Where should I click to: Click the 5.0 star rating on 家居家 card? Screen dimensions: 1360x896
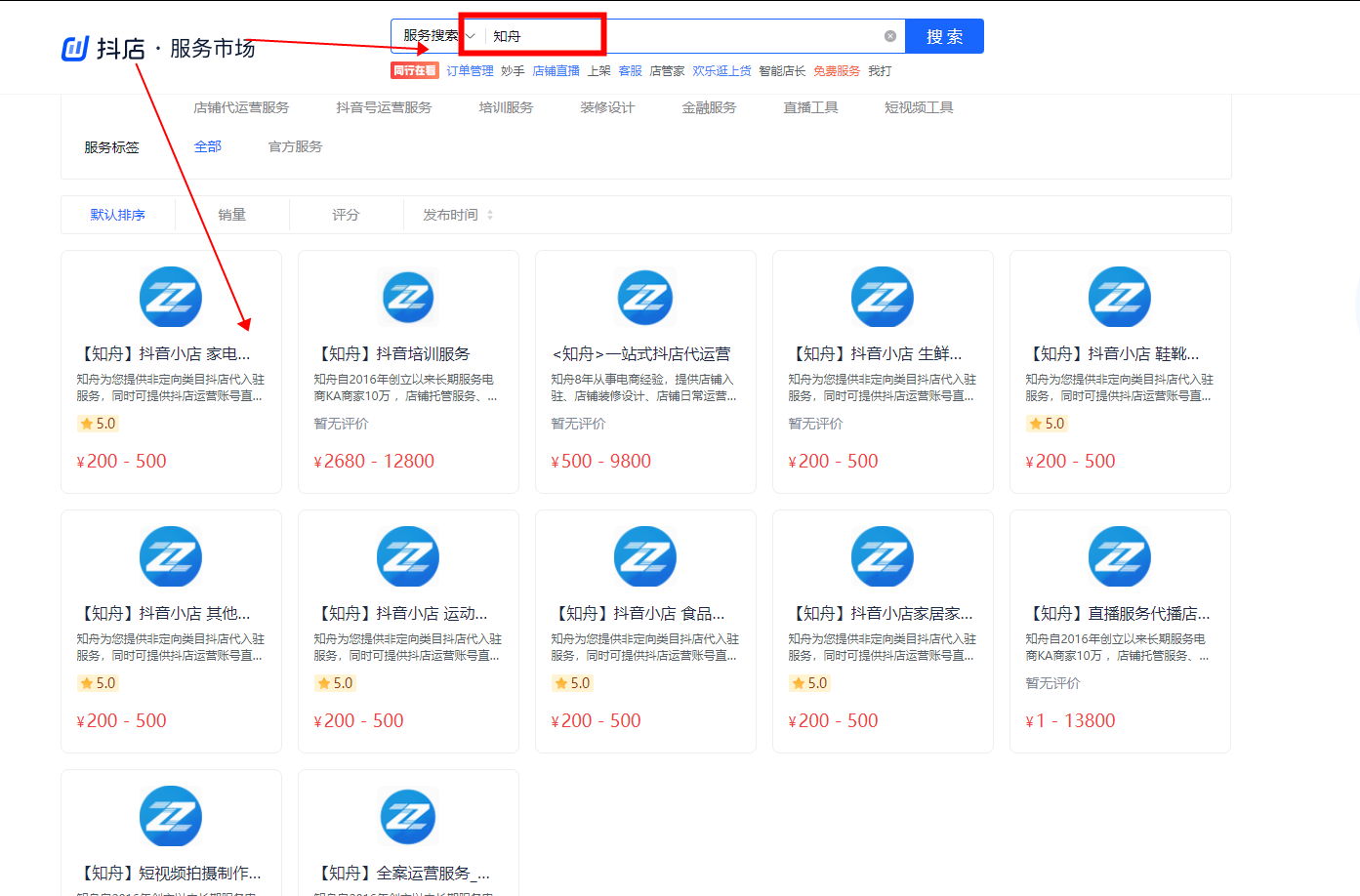point(809,683)
